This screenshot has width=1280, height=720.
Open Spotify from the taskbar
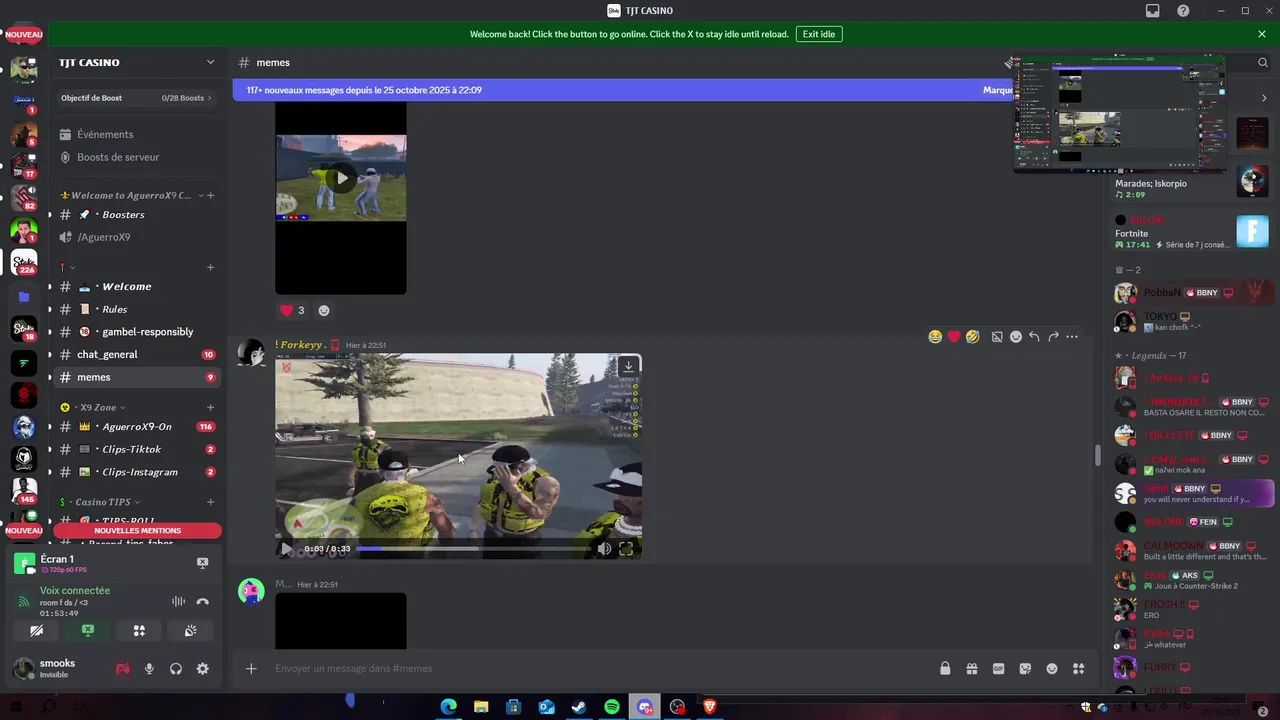pos(612,707)
